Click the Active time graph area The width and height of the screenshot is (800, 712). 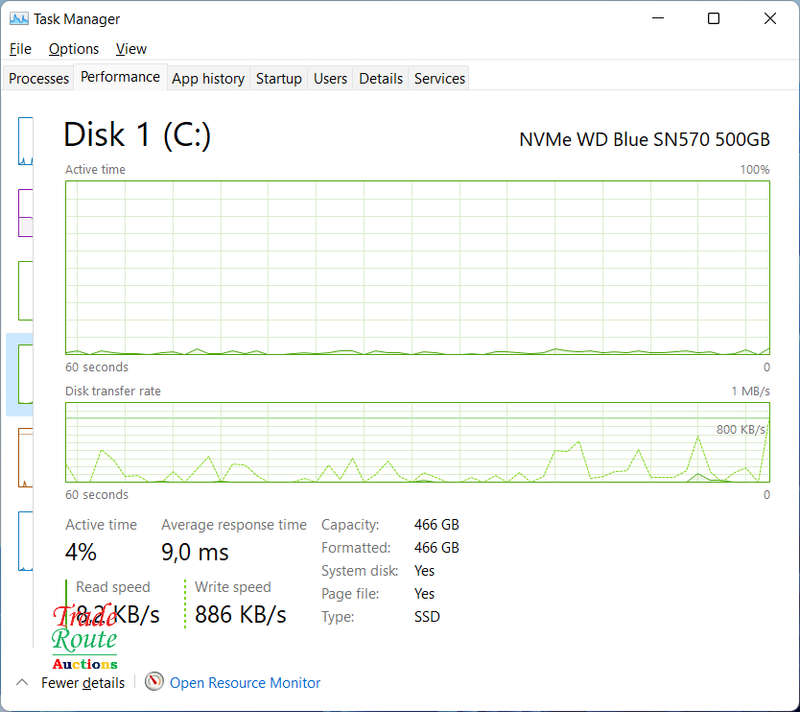click(x=417, y=267)
